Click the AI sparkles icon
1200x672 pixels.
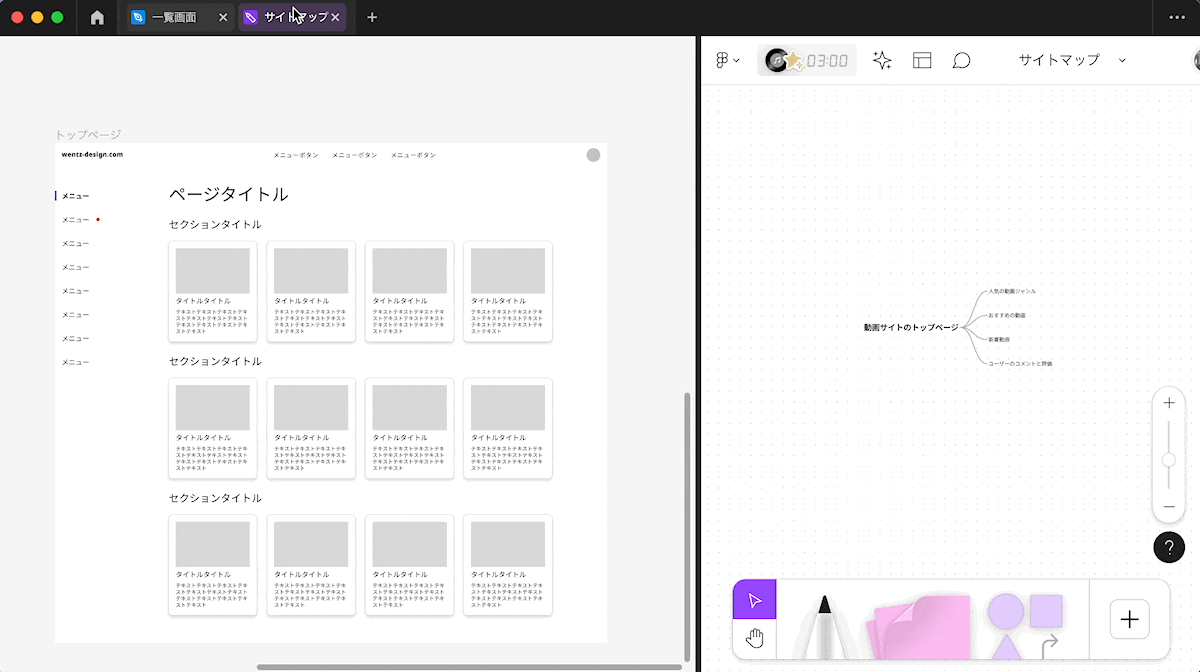(881, 60)
